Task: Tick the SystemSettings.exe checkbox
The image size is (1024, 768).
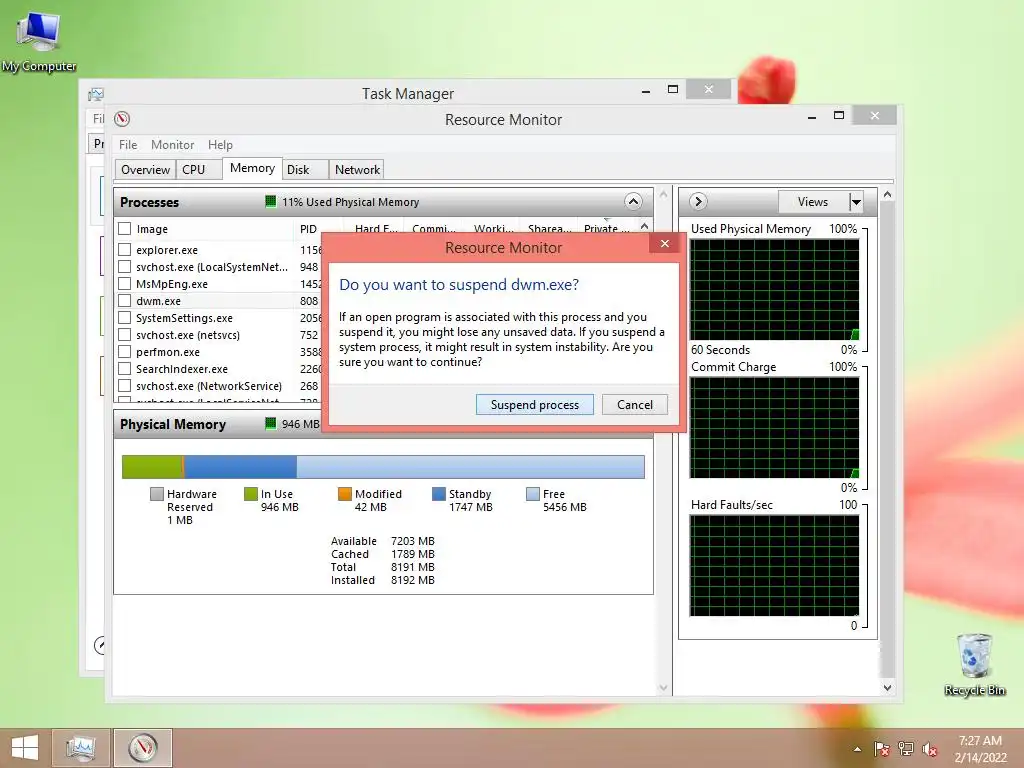Action: click(125, 317)
